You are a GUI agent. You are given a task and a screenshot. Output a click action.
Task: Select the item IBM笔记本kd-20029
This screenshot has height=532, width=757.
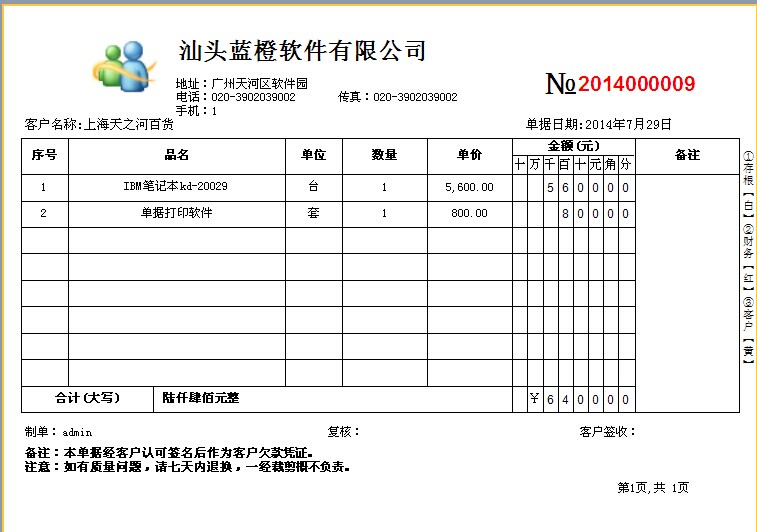176,186
